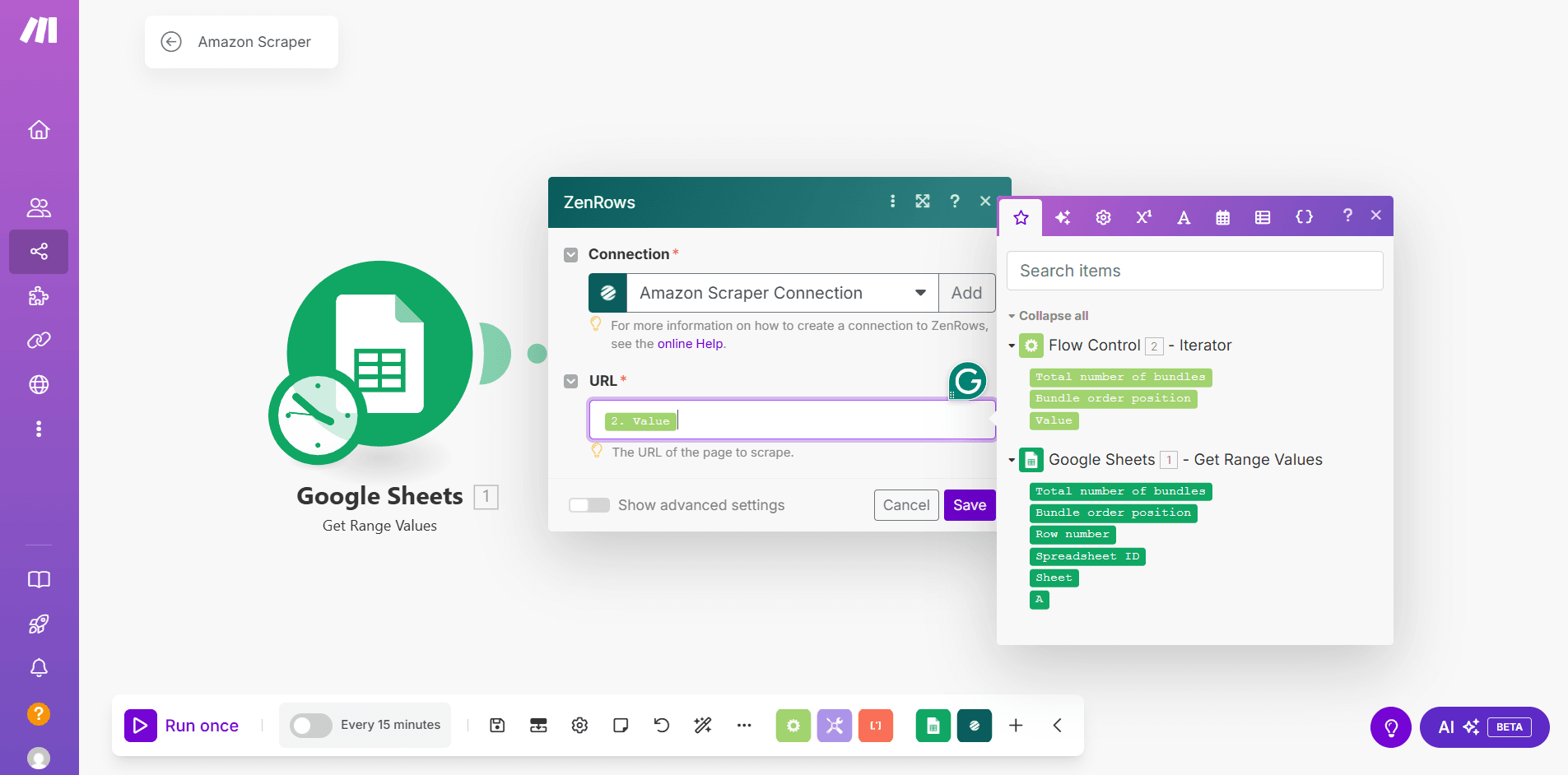The height and width of the screenshot is (775, 1568).
Task: Switch to General functions gear tab
Action: coord(1103,217)
